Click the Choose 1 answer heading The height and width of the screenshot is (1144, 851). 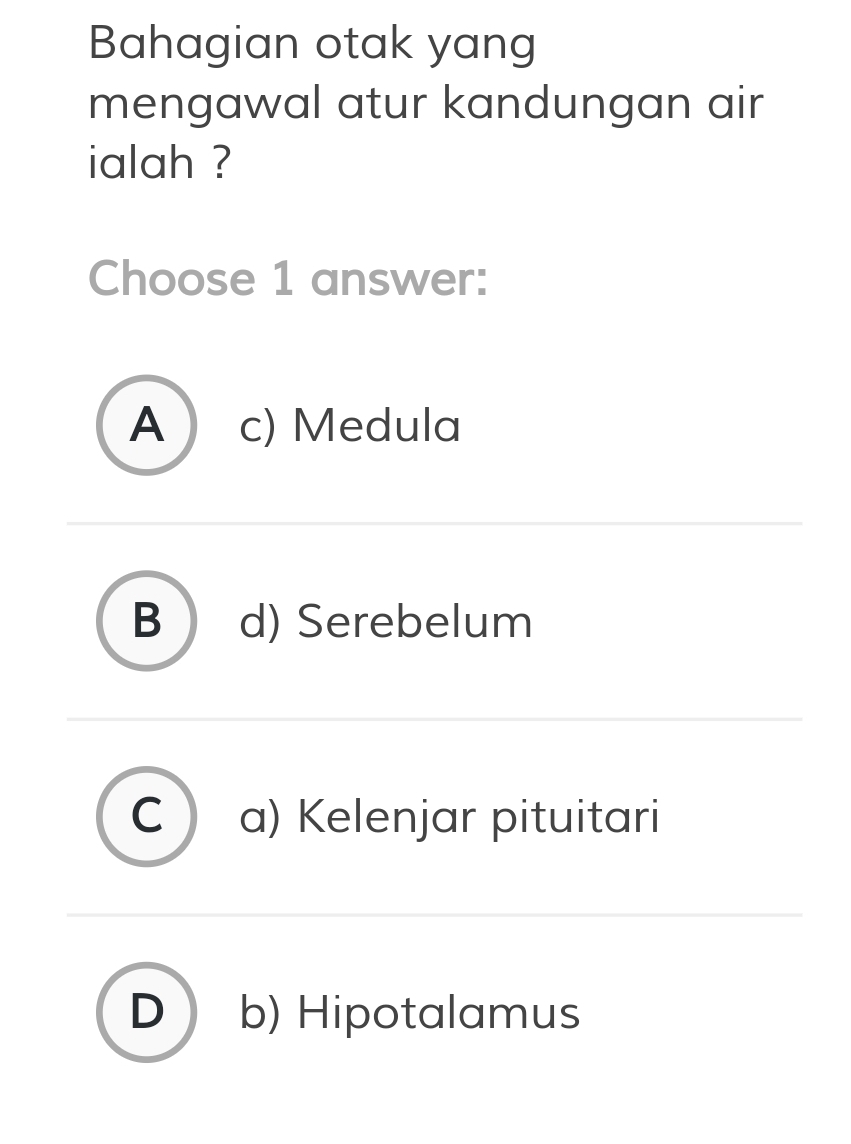pyautogui.click(x=286, y=279)
